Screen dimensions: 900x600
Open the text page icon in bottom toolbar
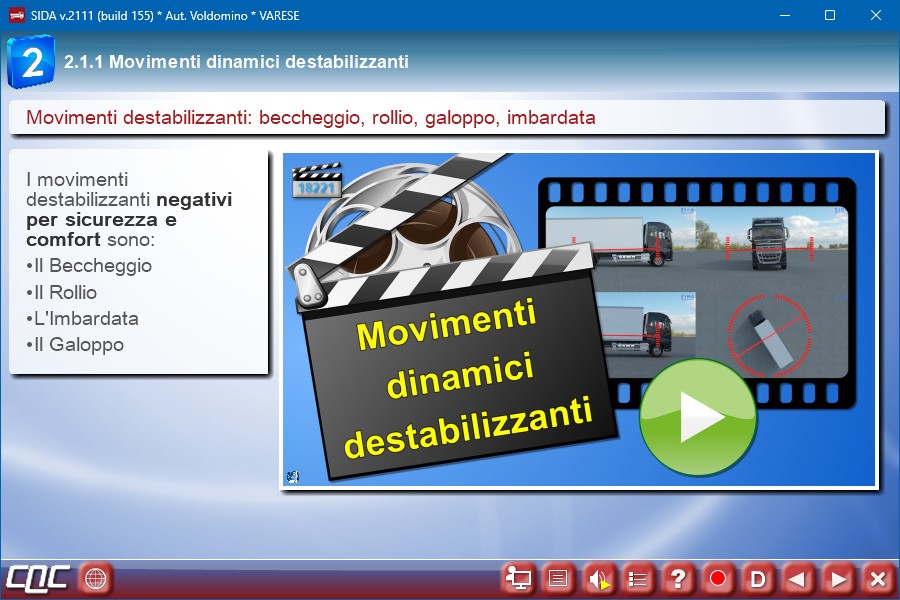(x=559, y=578)
